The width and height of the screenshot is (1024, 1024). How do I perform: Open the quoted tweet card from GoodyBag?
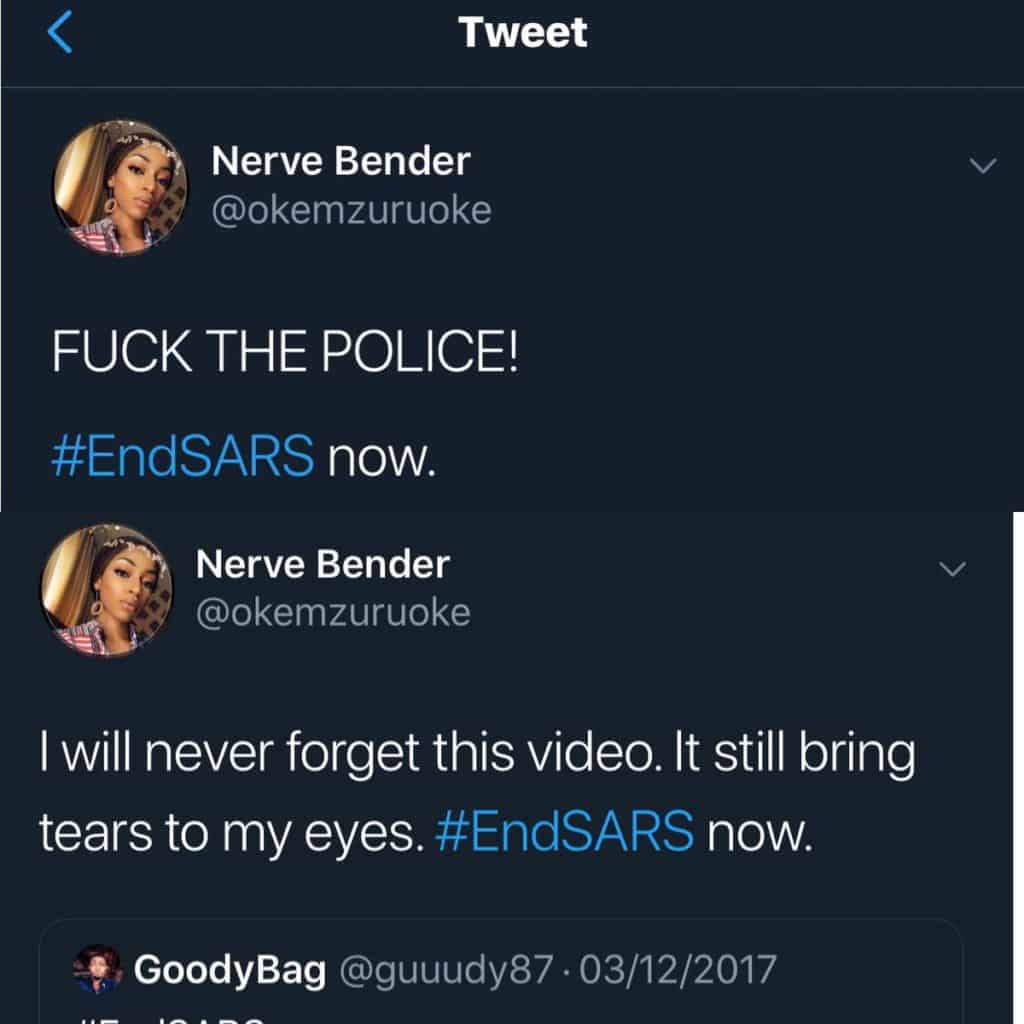[x=520, y=990]
